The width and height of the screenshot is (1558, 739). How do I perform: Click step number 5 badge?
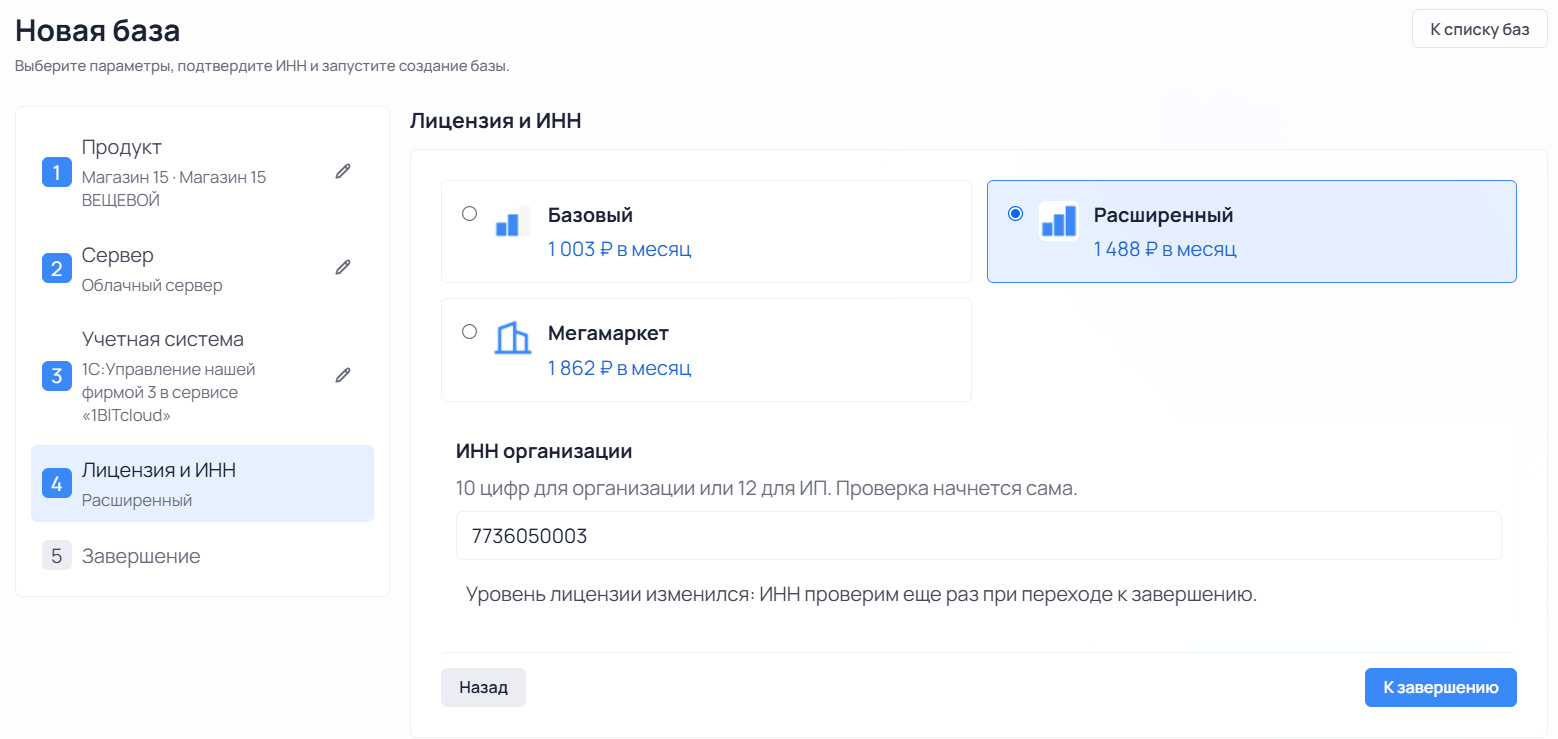57,556
